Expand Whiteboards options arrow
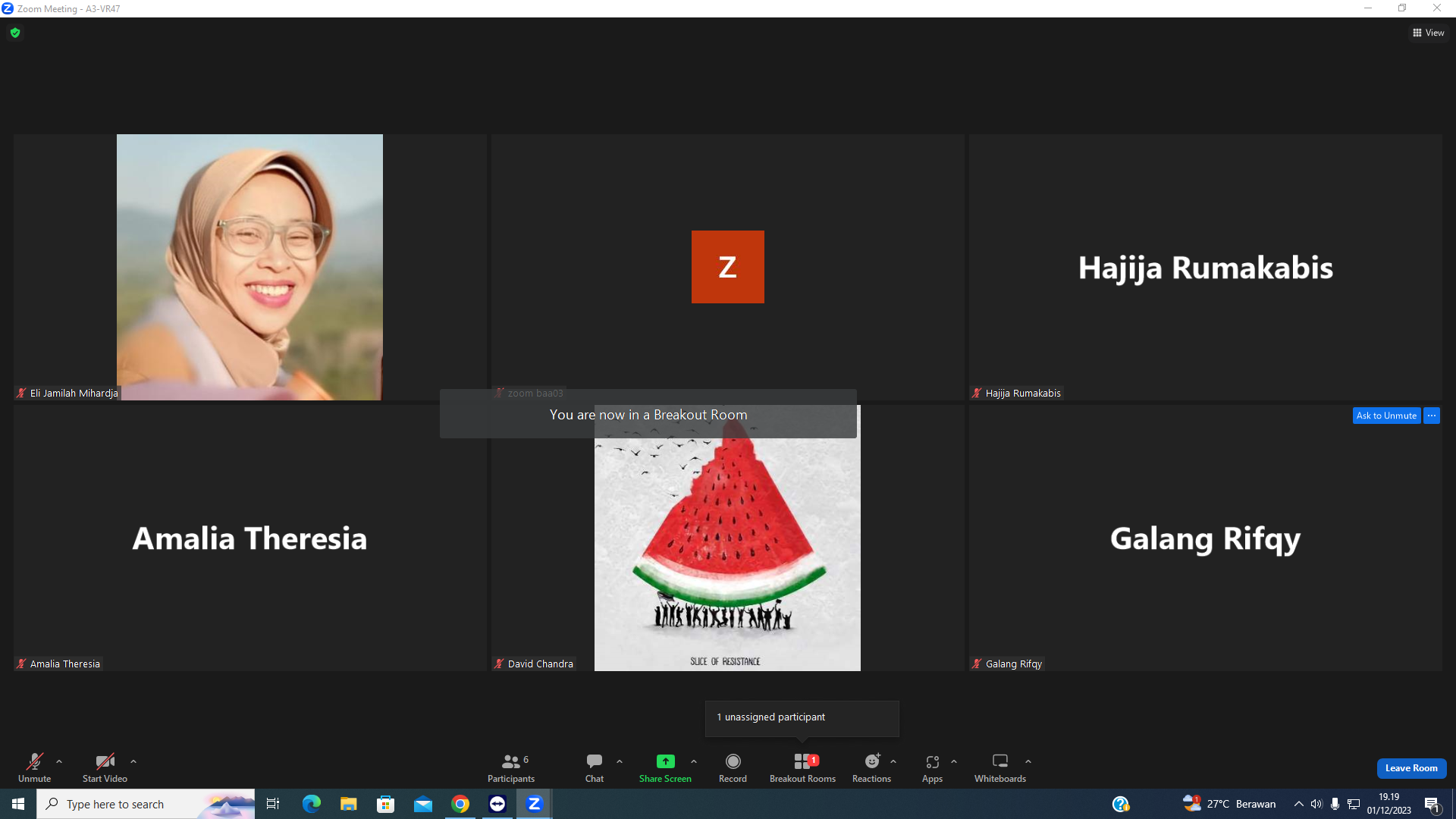 click(x=1028, y=761)
